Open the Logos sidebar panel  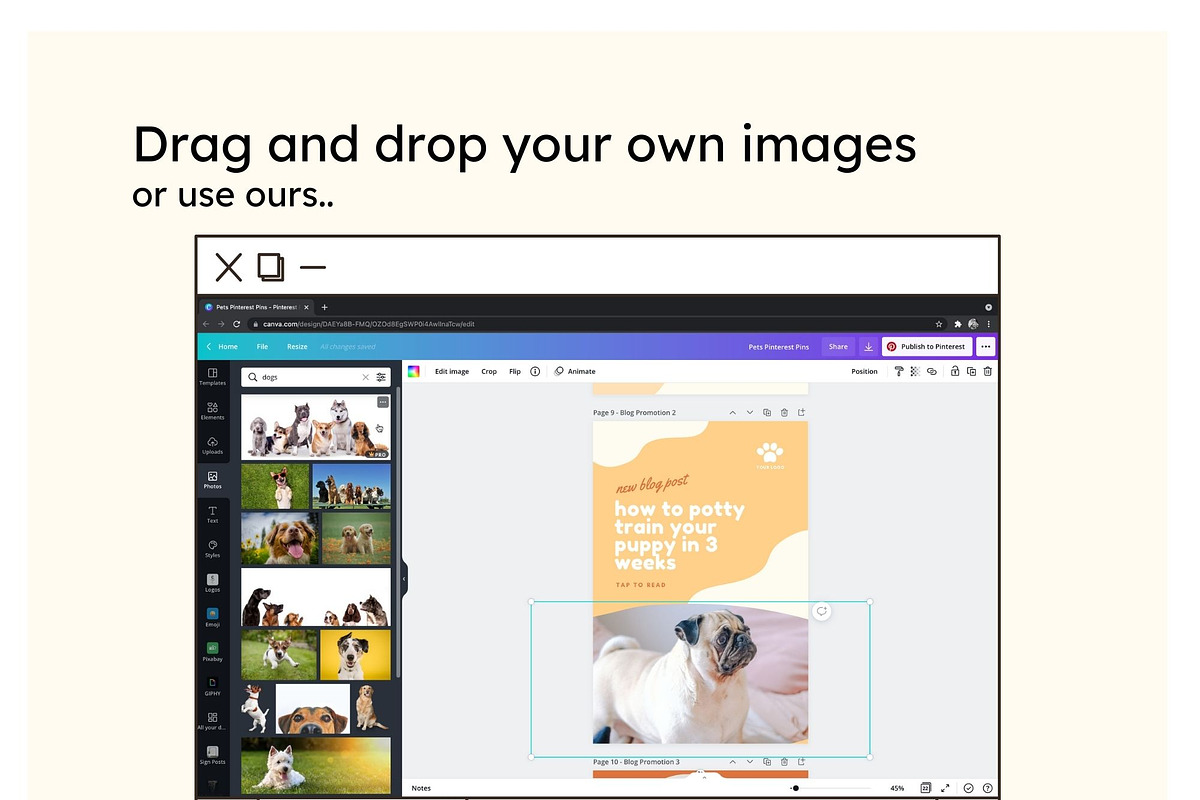[212, 582]
